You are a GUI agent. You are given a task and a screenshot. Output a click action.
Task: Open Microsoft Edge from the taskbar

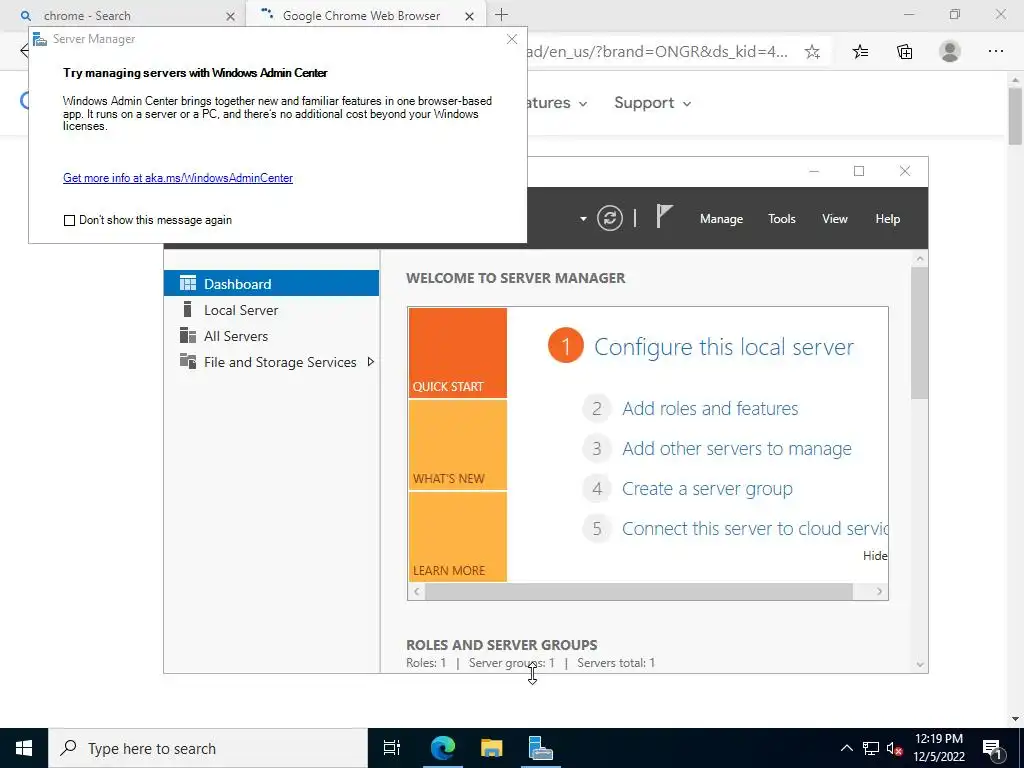(x=443, y=748)
